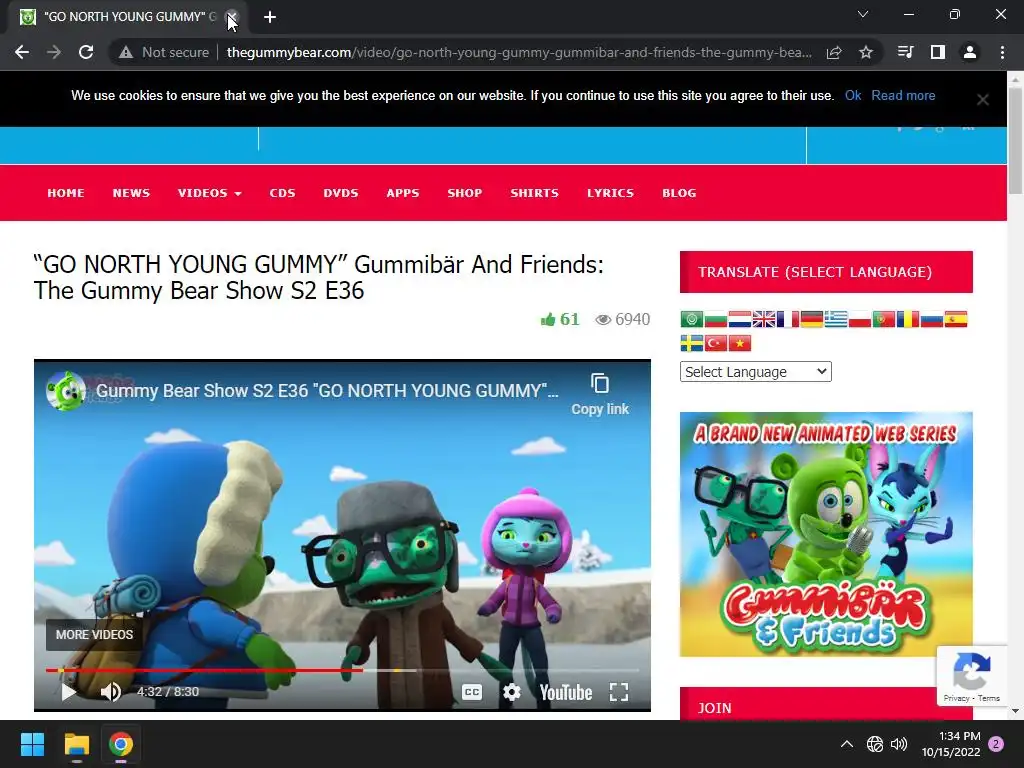Screen dimensions: 1024x768
Task: Pick the Swedish flag
Action: 692,343
